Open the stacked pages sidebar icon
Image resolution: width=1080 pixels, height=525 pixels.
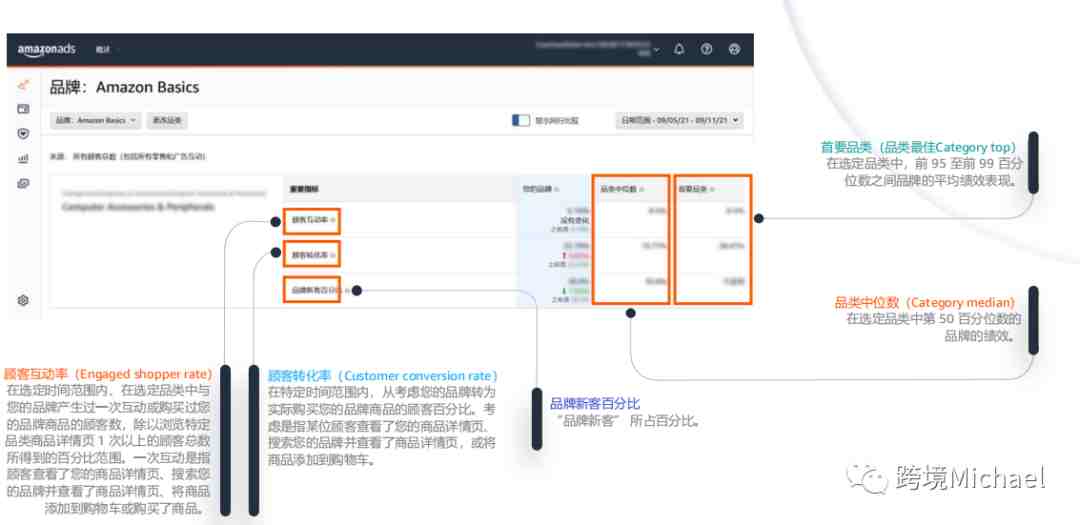(x=23, y=183)
